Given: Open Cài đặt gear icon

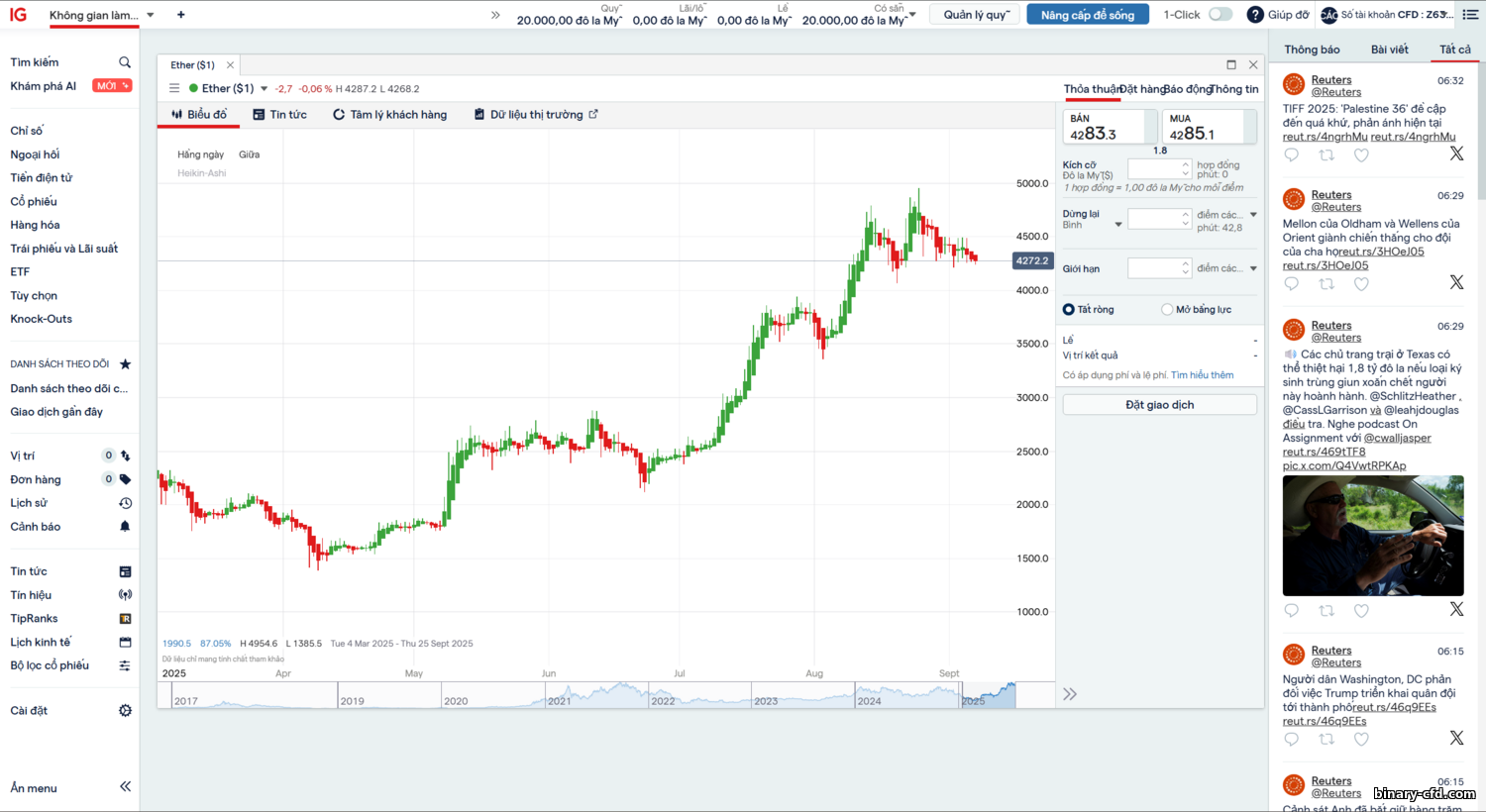Looking at the screenshot, I should click(125, 711).
